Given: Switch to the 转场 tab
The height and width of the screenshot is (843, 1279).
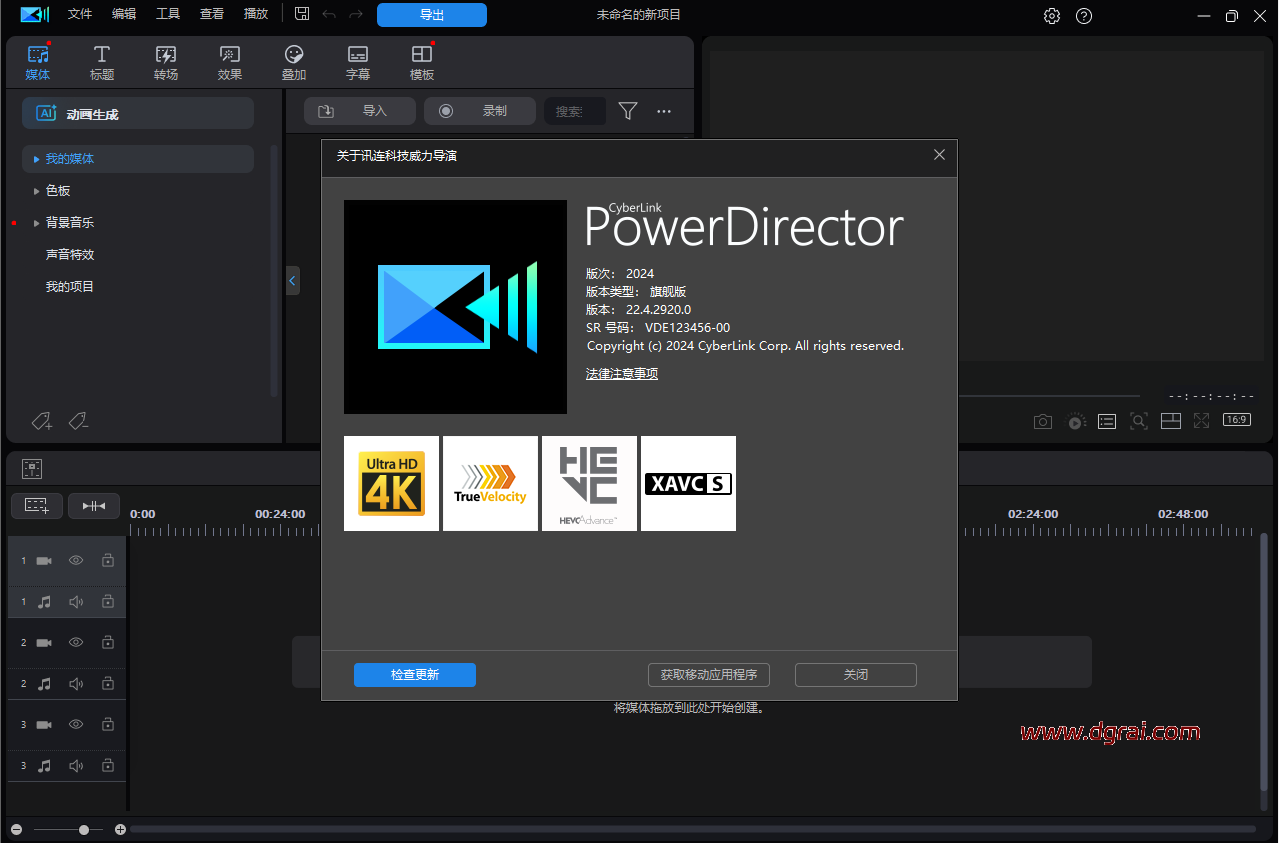Looking at the screenshot, I should click(x=166, y=63).
